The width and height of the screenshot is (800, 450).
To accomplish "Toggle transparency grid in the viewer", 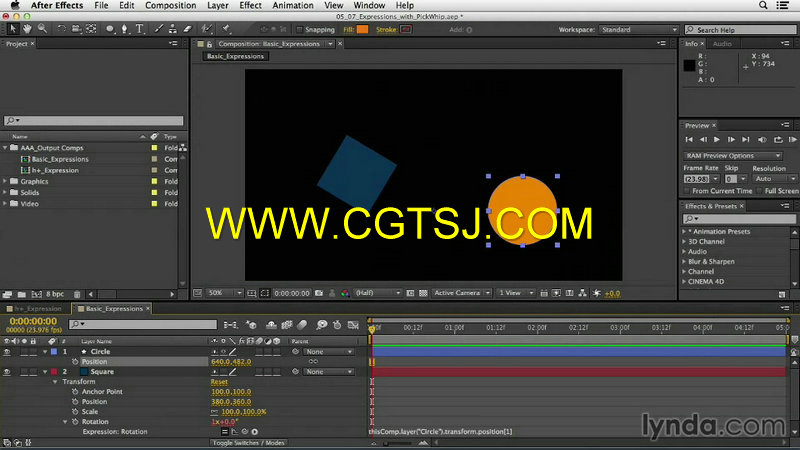I will pyautogui.click(x=423, y=293).
